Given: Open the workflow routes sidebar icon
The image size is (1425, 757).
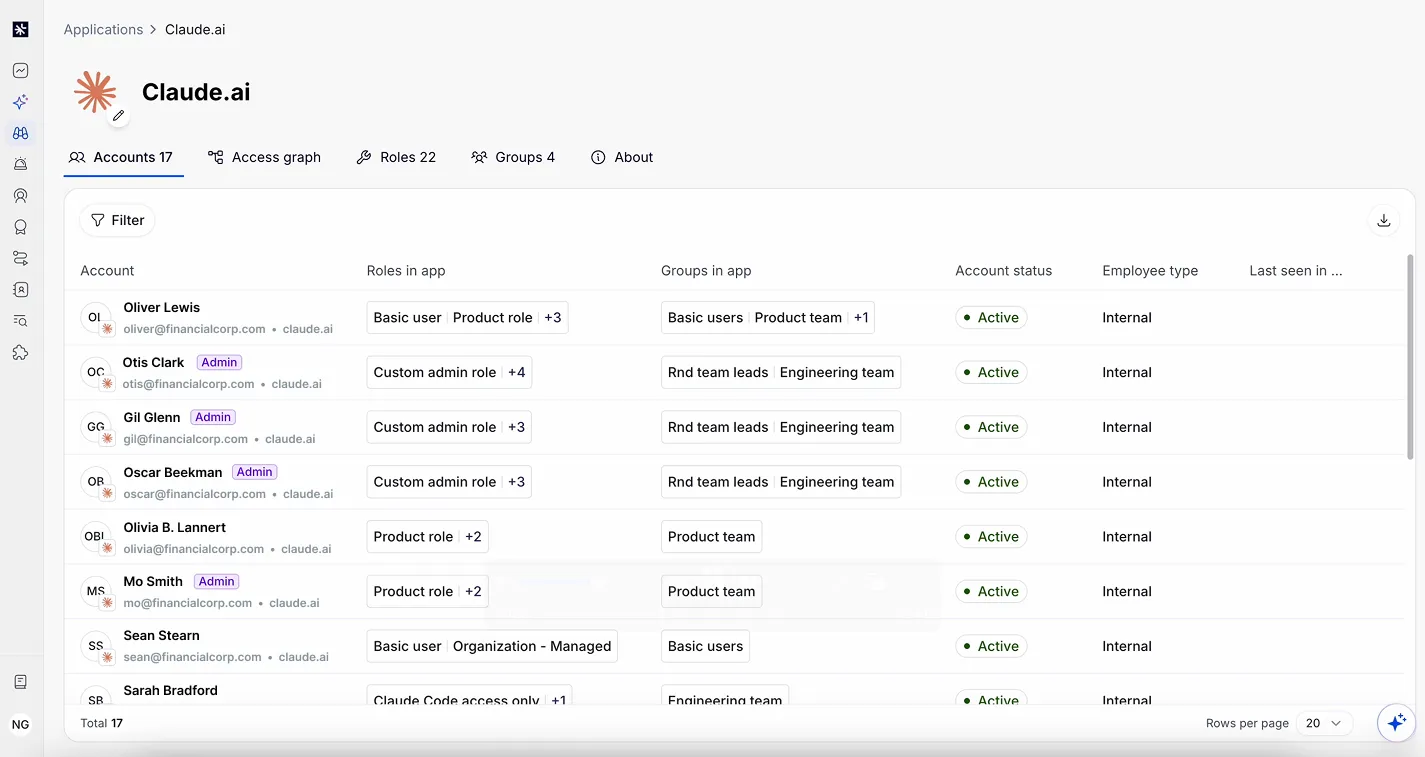Looking at the screenshot, I should tap(20, 258).
